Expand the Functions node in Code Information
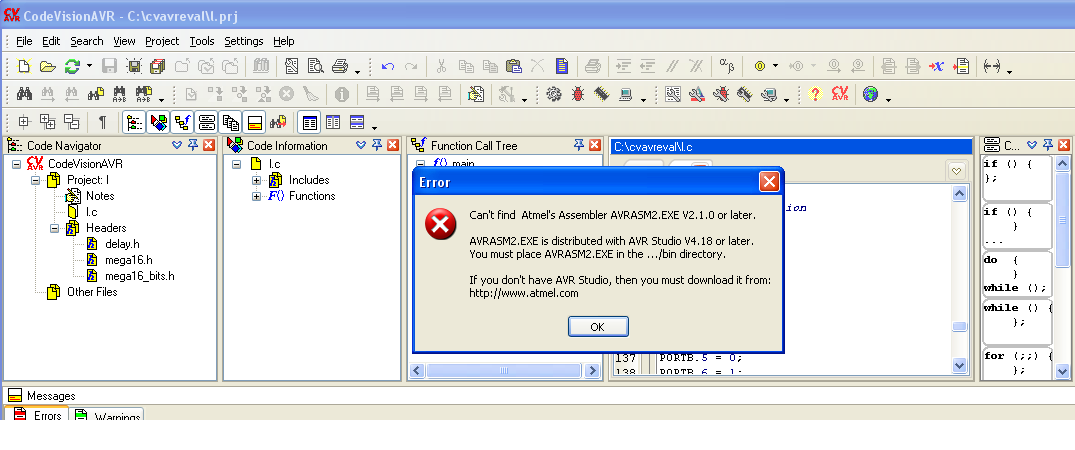1075x450 pixels. (256, 196)
